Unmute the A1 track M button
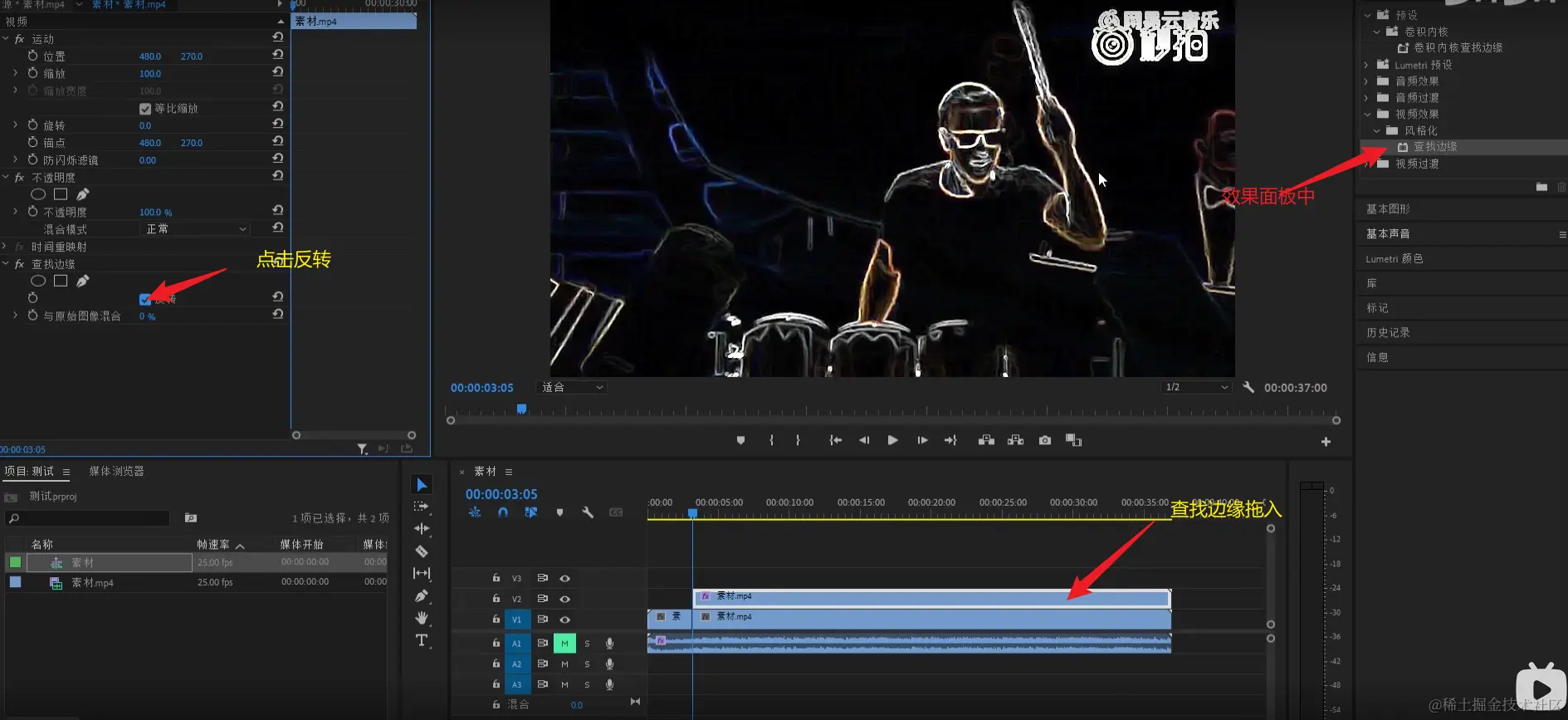 564,643
